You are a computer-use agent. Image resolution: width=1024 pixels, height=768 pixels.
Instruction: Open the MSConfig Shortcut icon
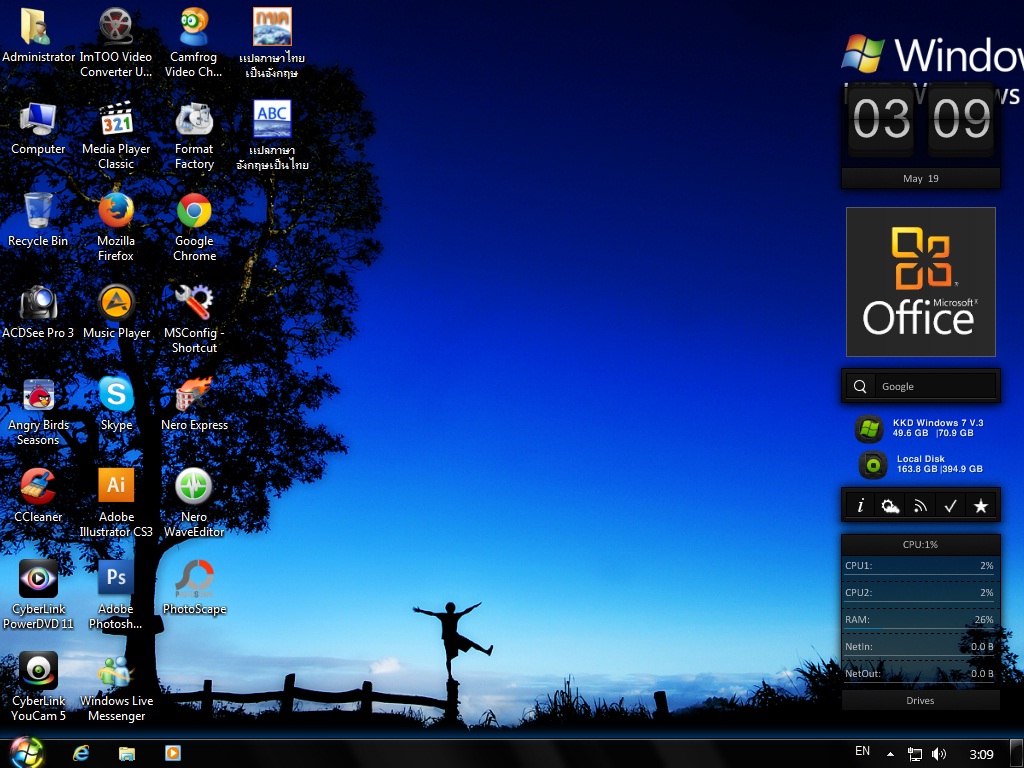click(x=193, y=304)
